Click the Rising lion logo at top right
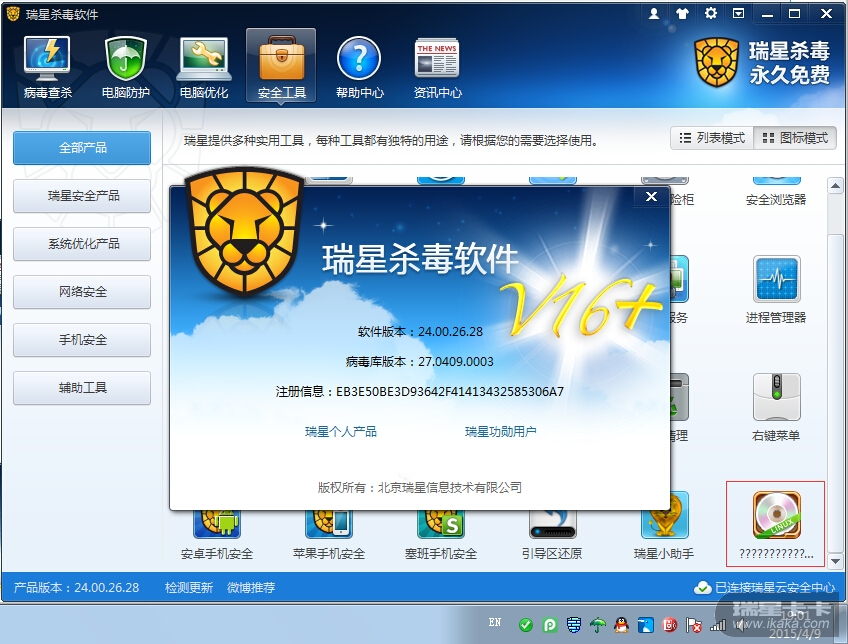848x644 pixels. (x=717, y=62)
